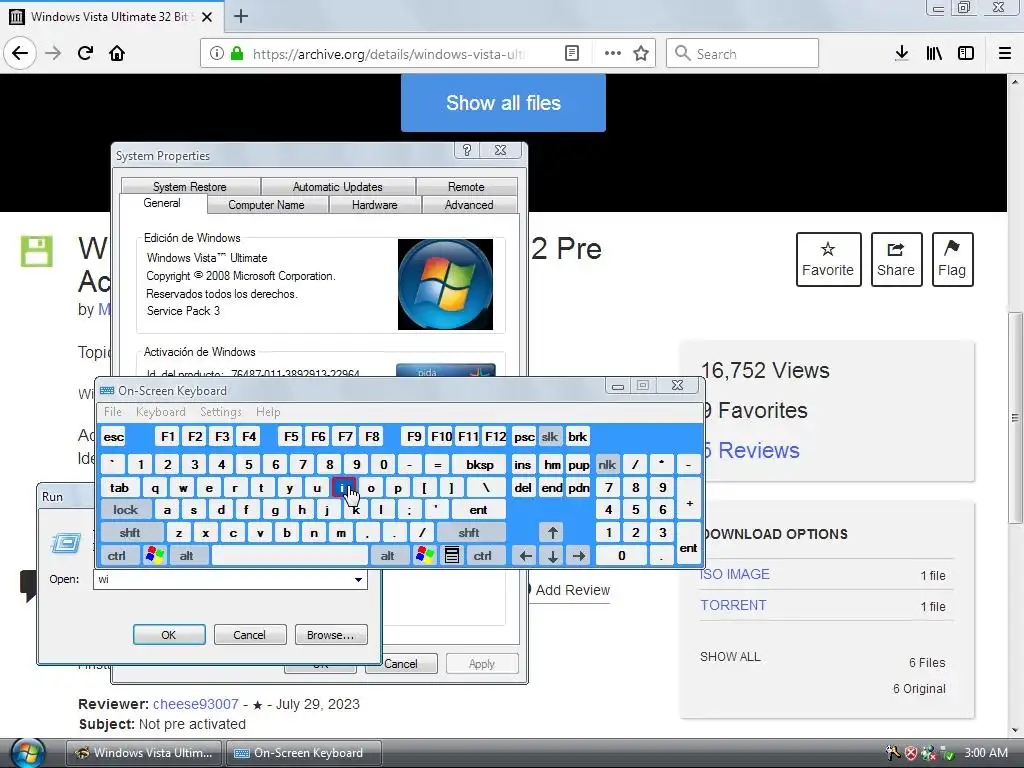Go to the Firefox home page icon
This screenshot has width=1024, height=768.
[x=117, y=54]
